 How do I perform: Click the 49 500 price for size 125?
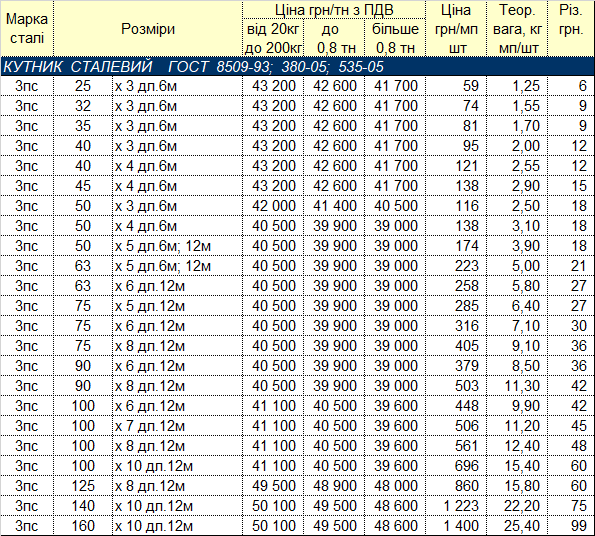(x=273, y=486)
